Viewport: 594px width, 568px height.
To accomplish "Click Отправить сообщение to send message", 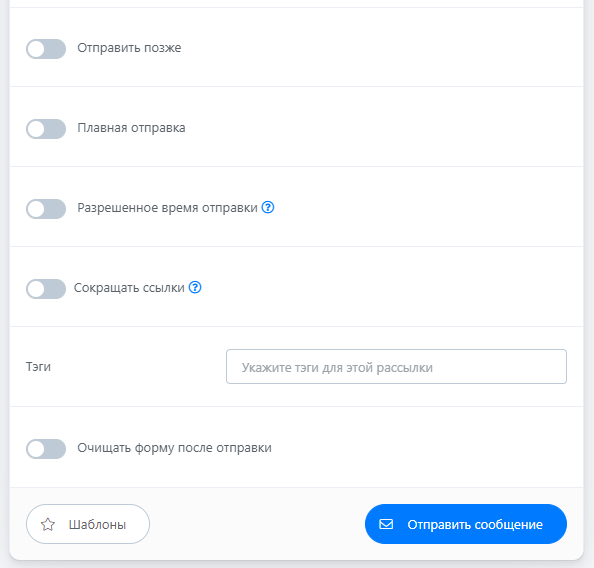I will click(466, 524).
